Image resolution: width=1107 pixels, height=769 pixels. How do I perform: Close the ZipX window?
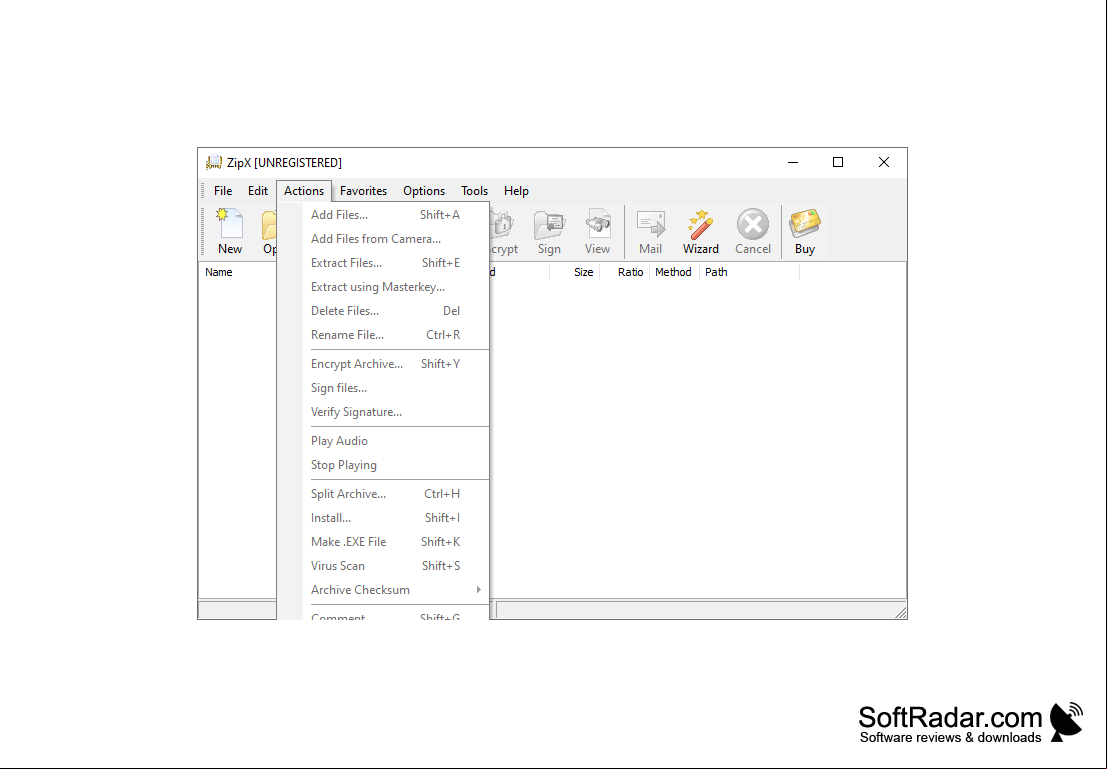point(884,162)
